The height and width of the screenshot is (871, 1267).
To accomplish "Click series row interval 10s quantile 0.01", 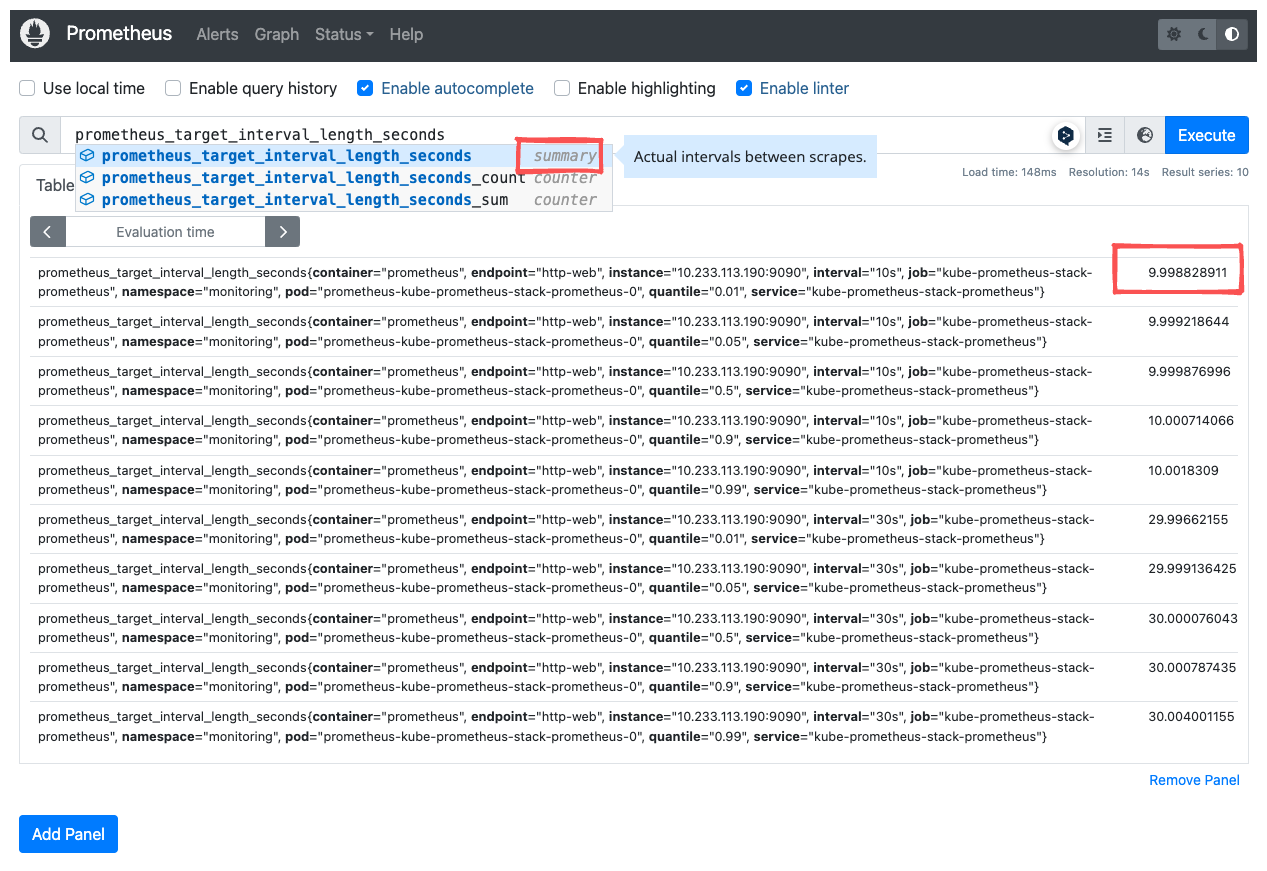I will point(634,282).
